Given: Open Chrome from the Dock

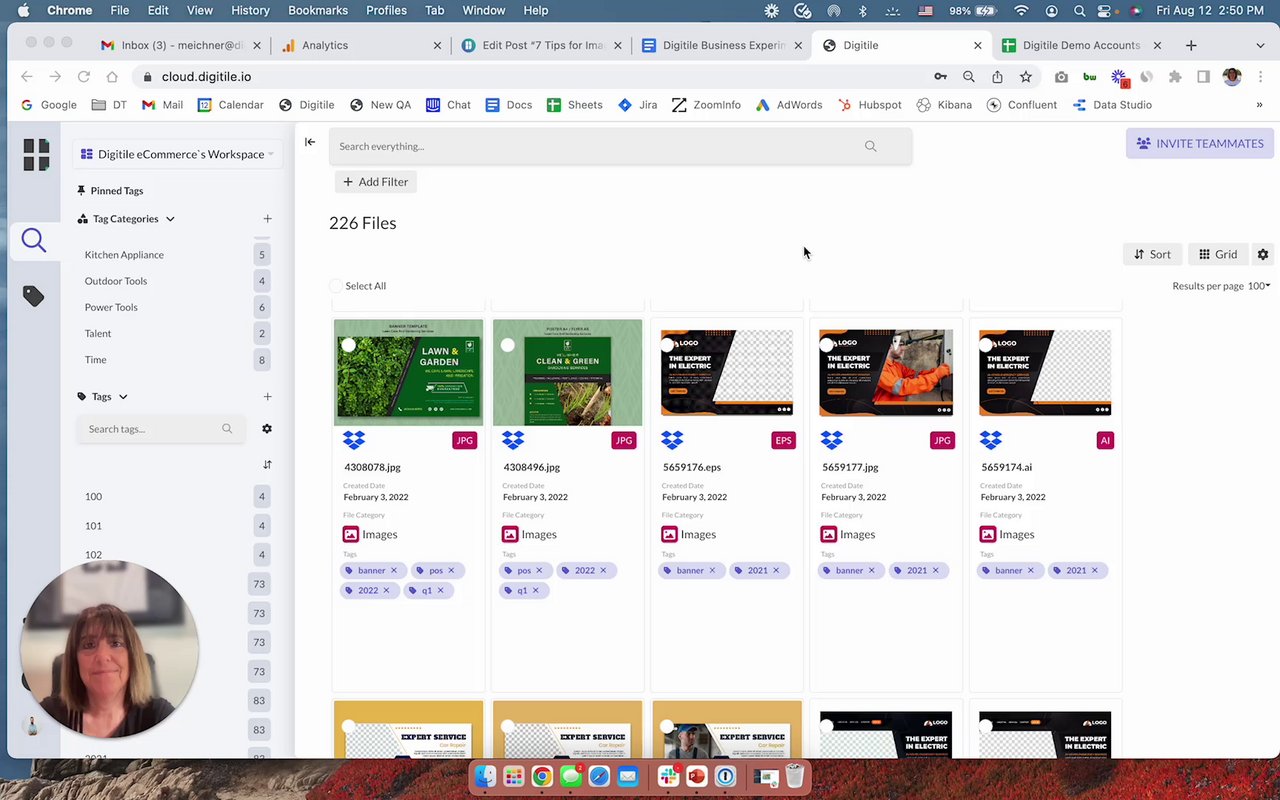Looking at the screenshot, I should pos(541,776).
